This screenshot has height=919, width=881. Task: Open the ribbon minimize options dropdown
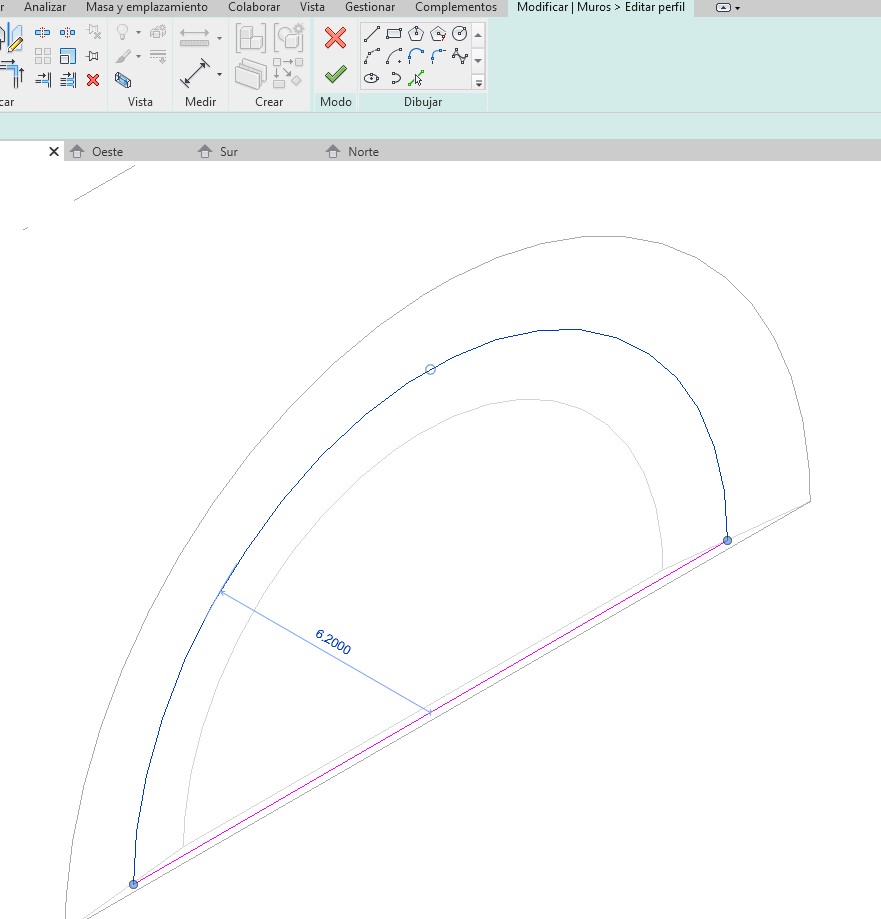coord(729,8)
